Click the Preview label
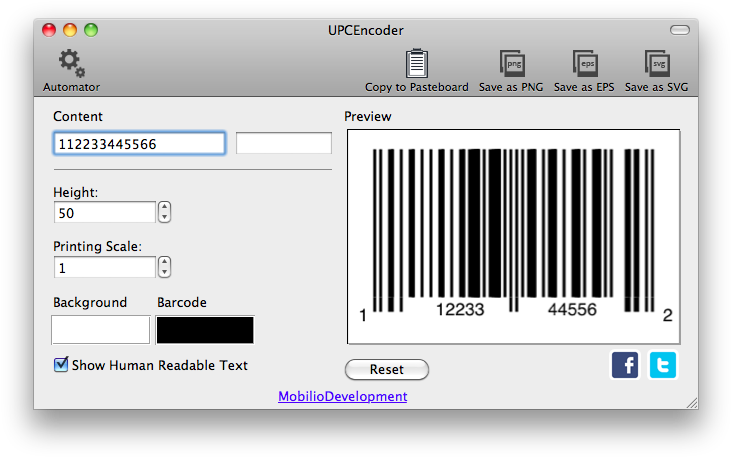This screenshot has width=731, height=457. click(368, 117)
